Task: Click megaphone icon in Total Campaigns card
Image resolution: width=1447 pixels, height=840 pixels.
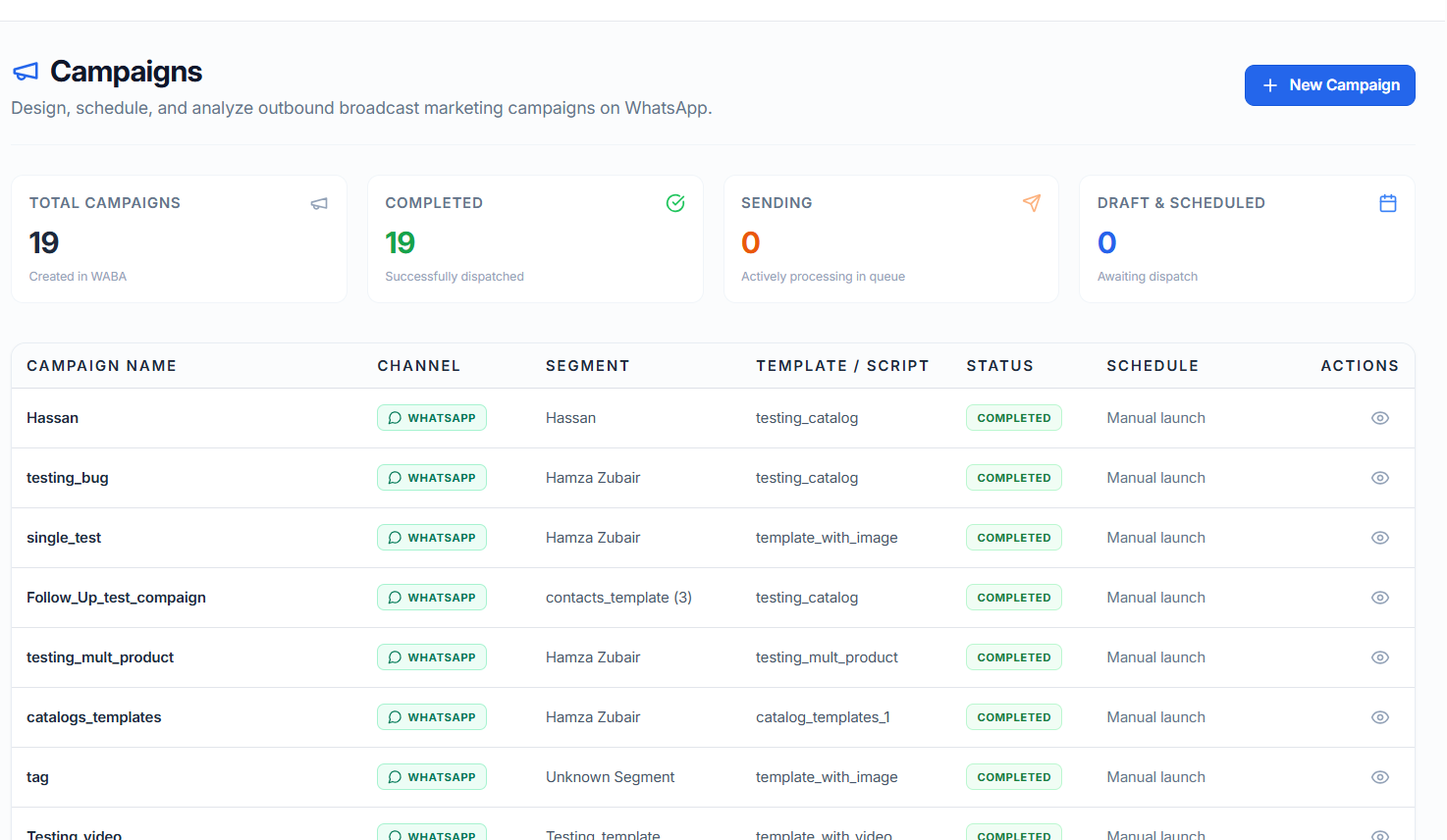Action: point(319,203)
